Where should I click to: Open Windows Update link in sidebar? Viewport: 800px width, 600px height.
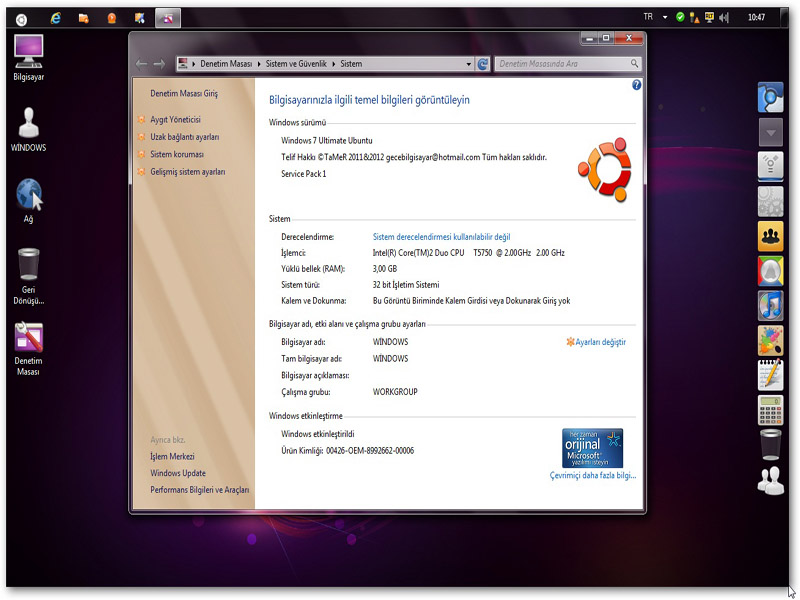tap(178, 473)
